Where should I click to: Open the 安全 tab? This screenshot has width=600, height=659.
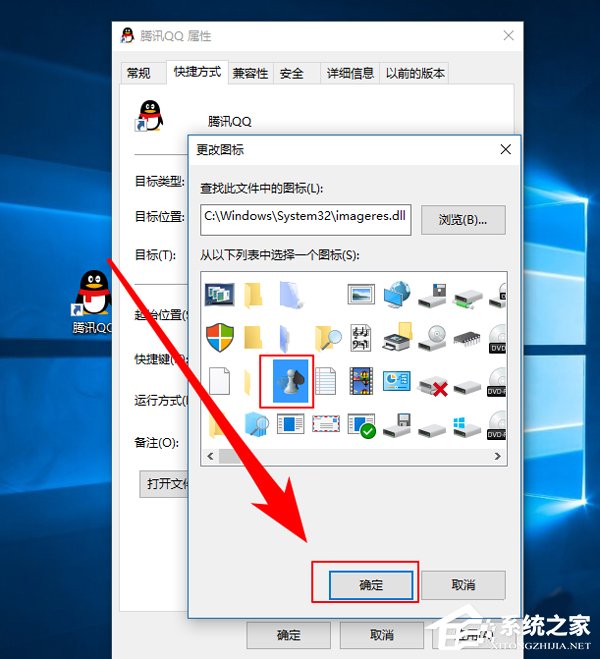click(292, 74)
